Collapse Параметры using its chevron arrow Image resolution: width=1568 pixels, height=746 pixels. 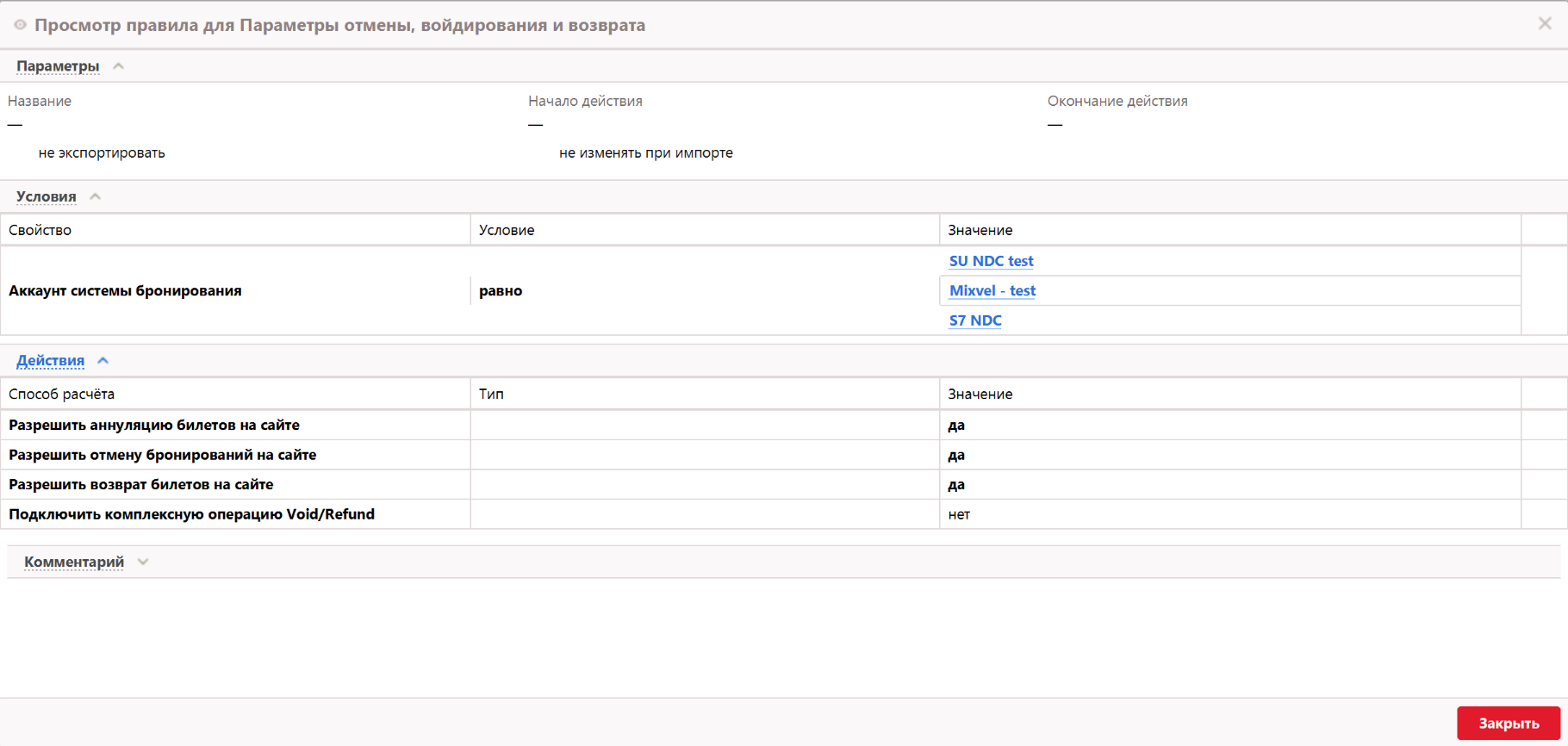[119, 66]
